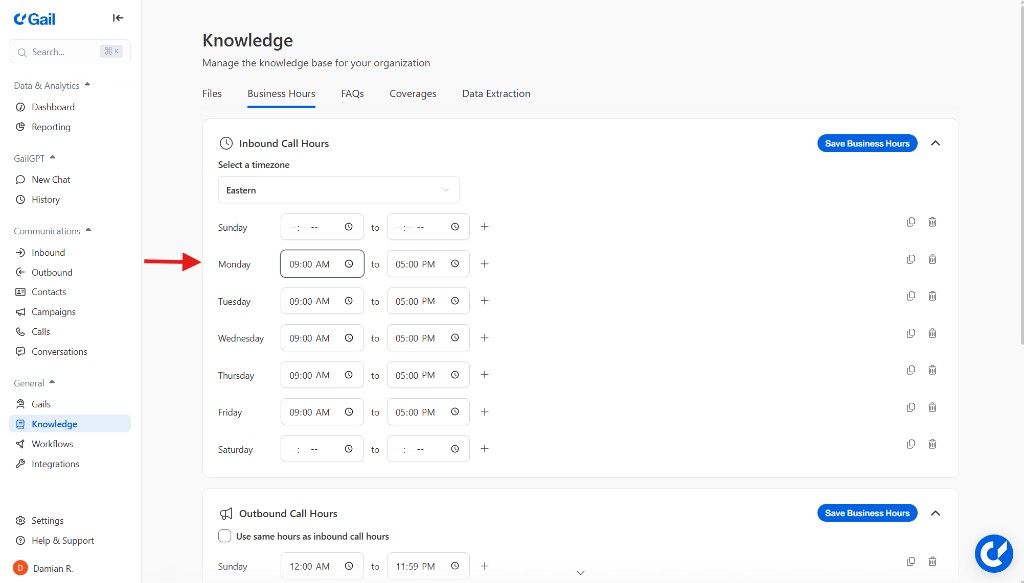Click the sidebar Search box
Image resolution: width=1024 pixels, height=583 pixels.
70,51
